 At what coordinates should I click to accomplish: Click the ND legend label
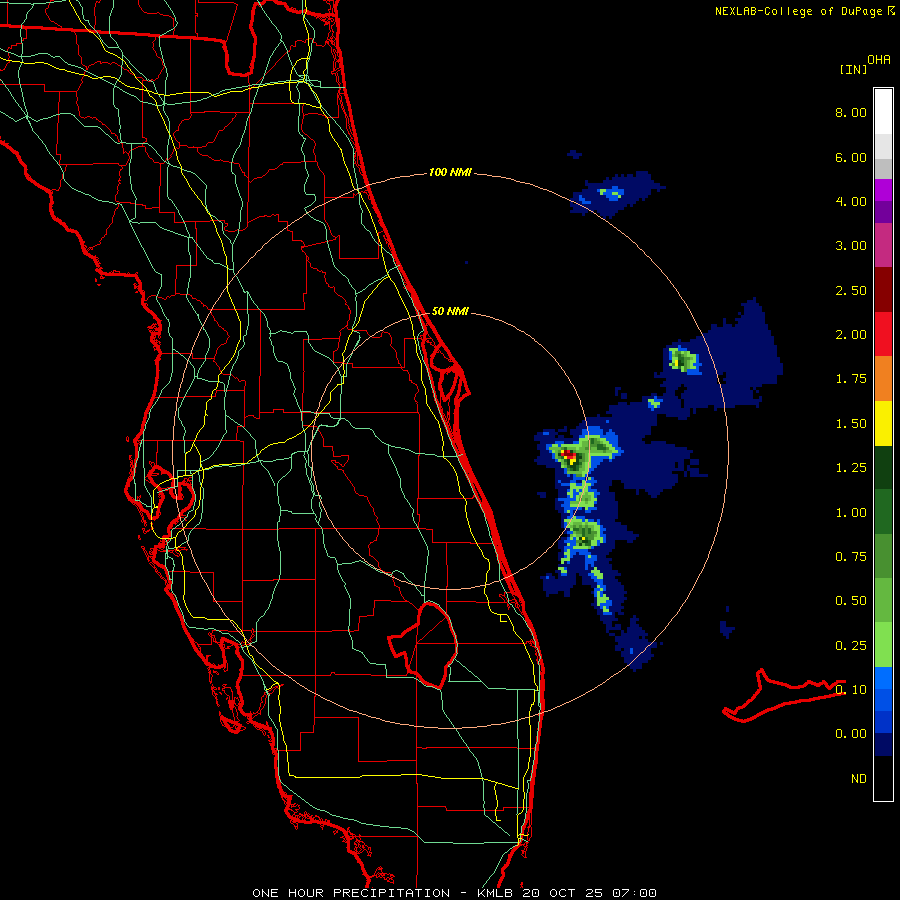point(859,779)
